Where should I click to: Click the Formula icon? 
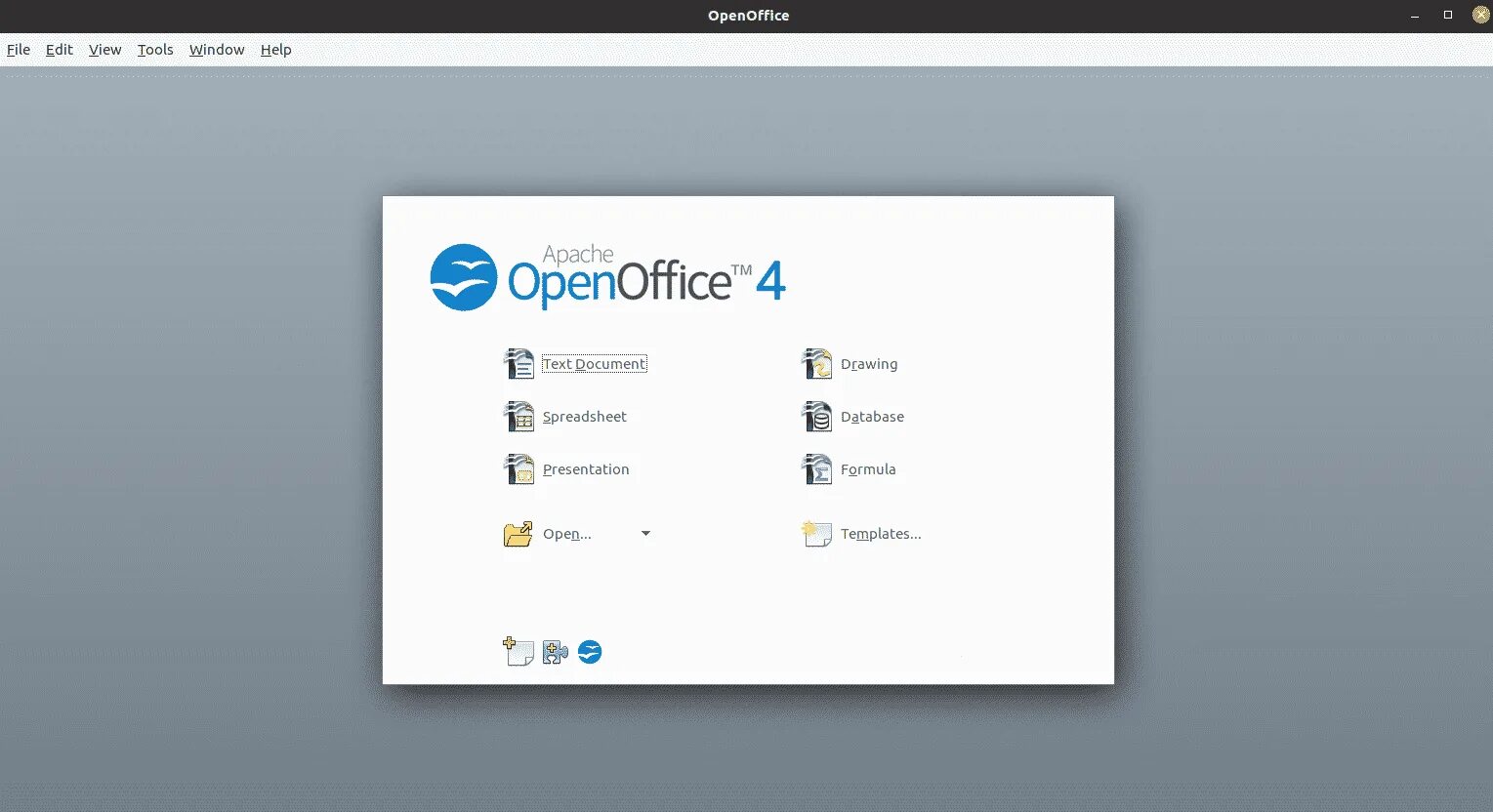(x=816, y=469)
